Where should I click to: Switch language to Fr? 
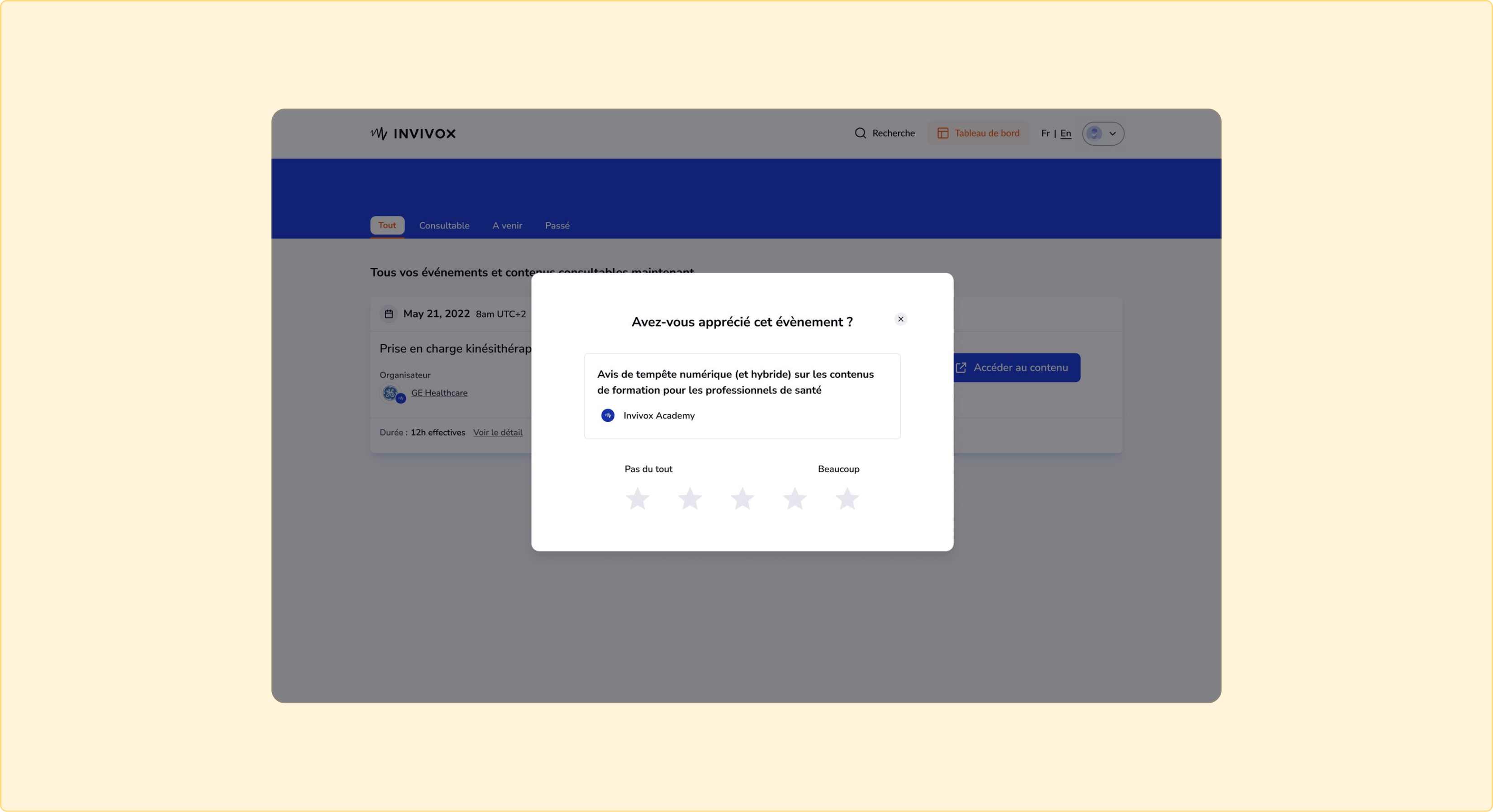[x=1045, y=133]
